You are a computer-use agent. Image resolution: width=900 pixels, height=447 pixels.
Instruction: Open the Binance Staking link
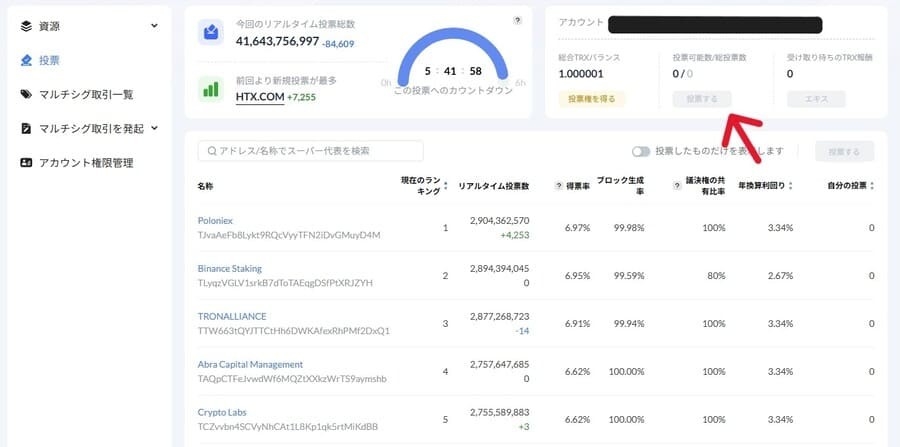[230, 269]
